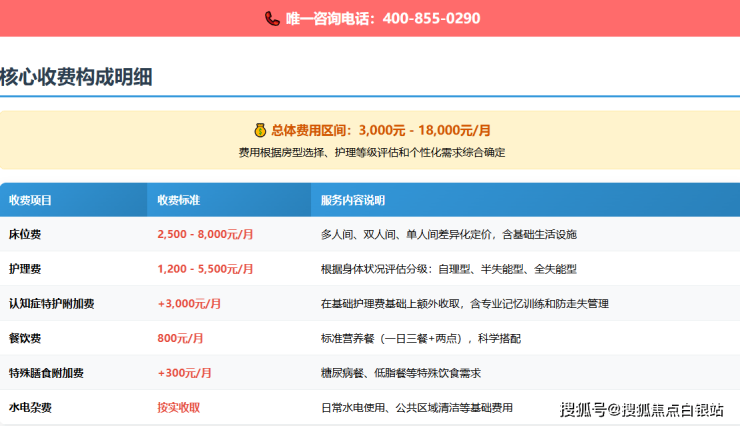Viewport: 740px width, 426px height.
Task: Select the 核心收费构成明细 heading
Action: coord(76,77)
